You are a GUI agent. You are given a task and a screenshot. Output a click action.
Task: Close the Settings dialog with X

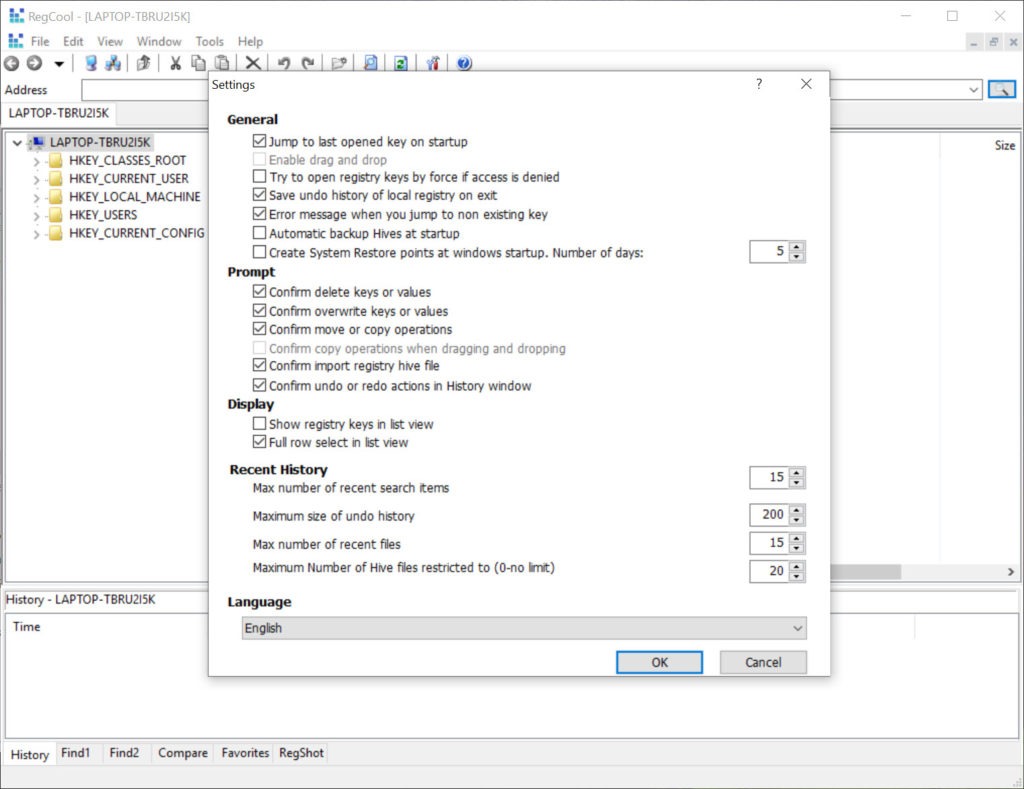click(x=807, y=84)
